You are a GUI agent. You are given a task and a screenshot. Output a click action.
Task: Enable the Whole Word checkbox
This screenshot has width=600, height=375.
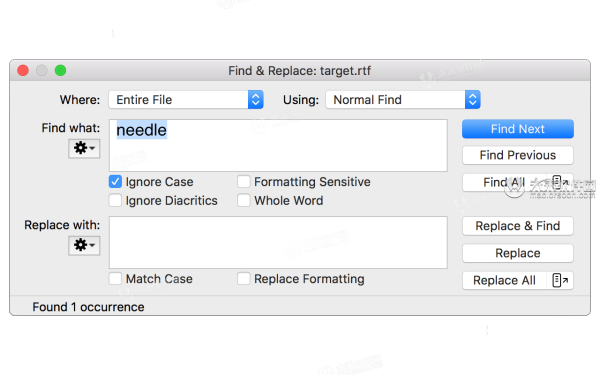pos(243,201)
